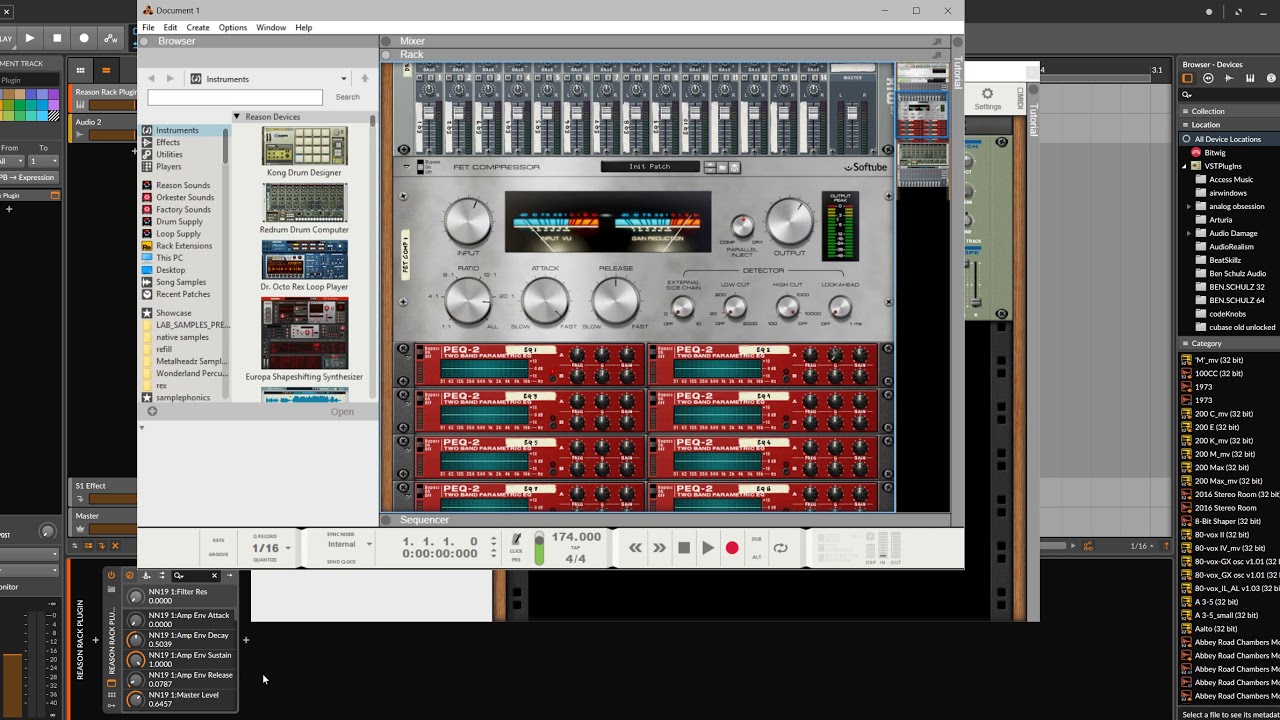Image resolution: width=1280 pixels, height=720 pixels.
Task: Open Factory Sounds location
Action: (x=183, y=209)
